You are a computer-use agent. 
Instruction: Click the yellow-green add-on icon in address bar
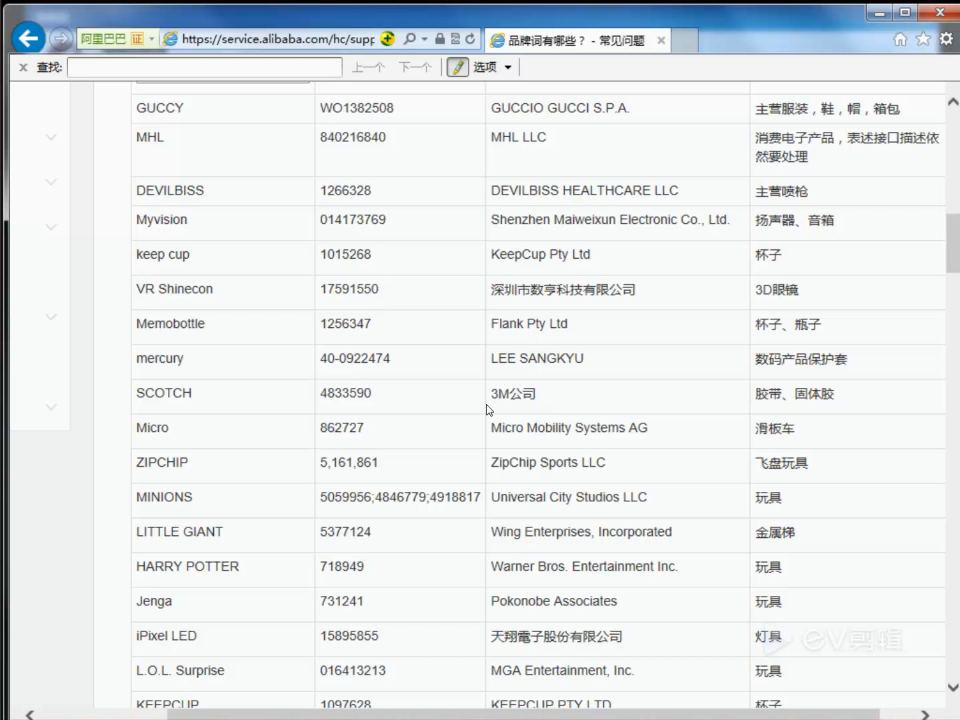387,39
